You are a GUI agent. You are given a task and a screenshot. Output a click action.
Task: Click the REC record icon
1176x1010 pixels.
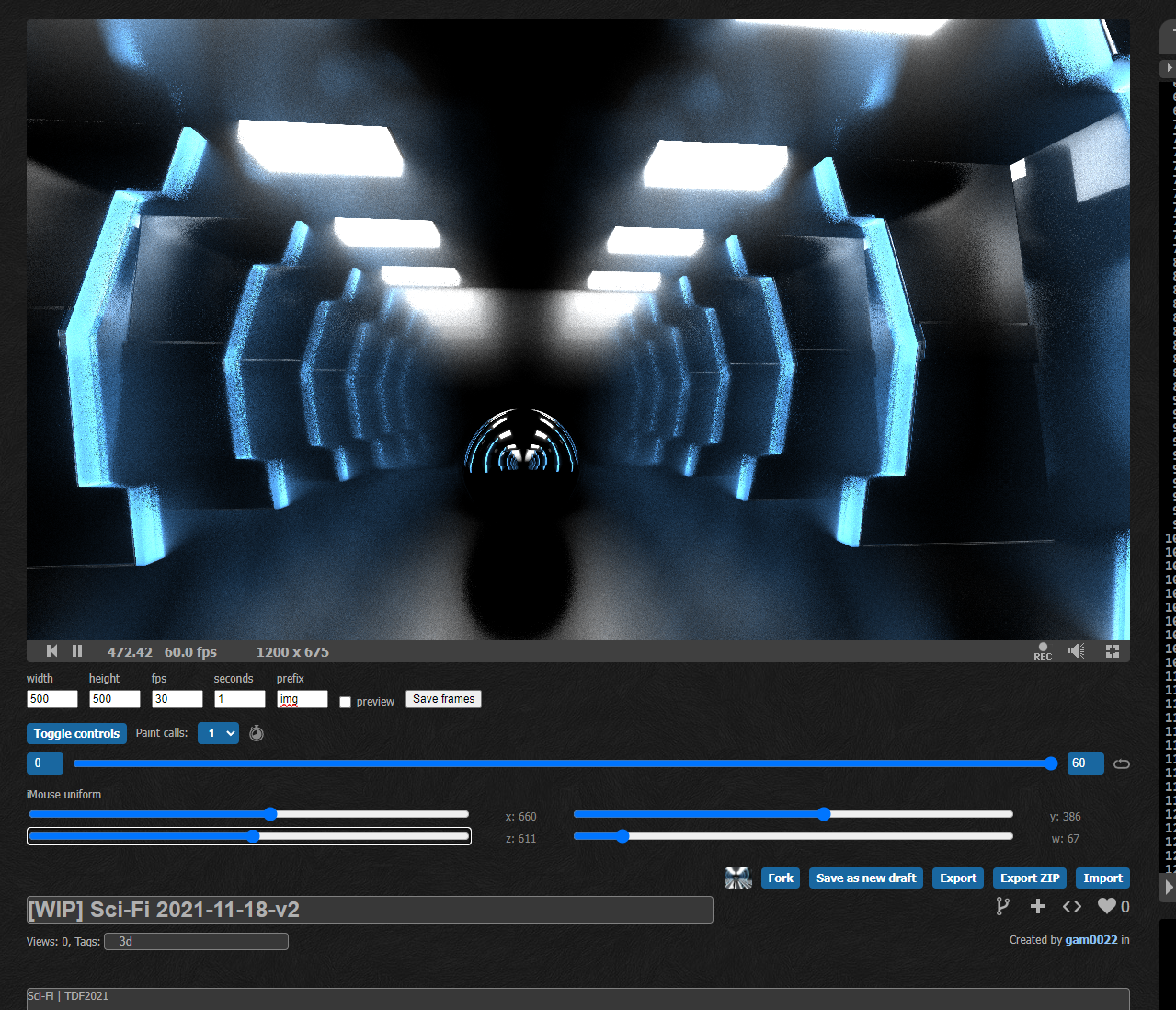(x=1042, y=651)
